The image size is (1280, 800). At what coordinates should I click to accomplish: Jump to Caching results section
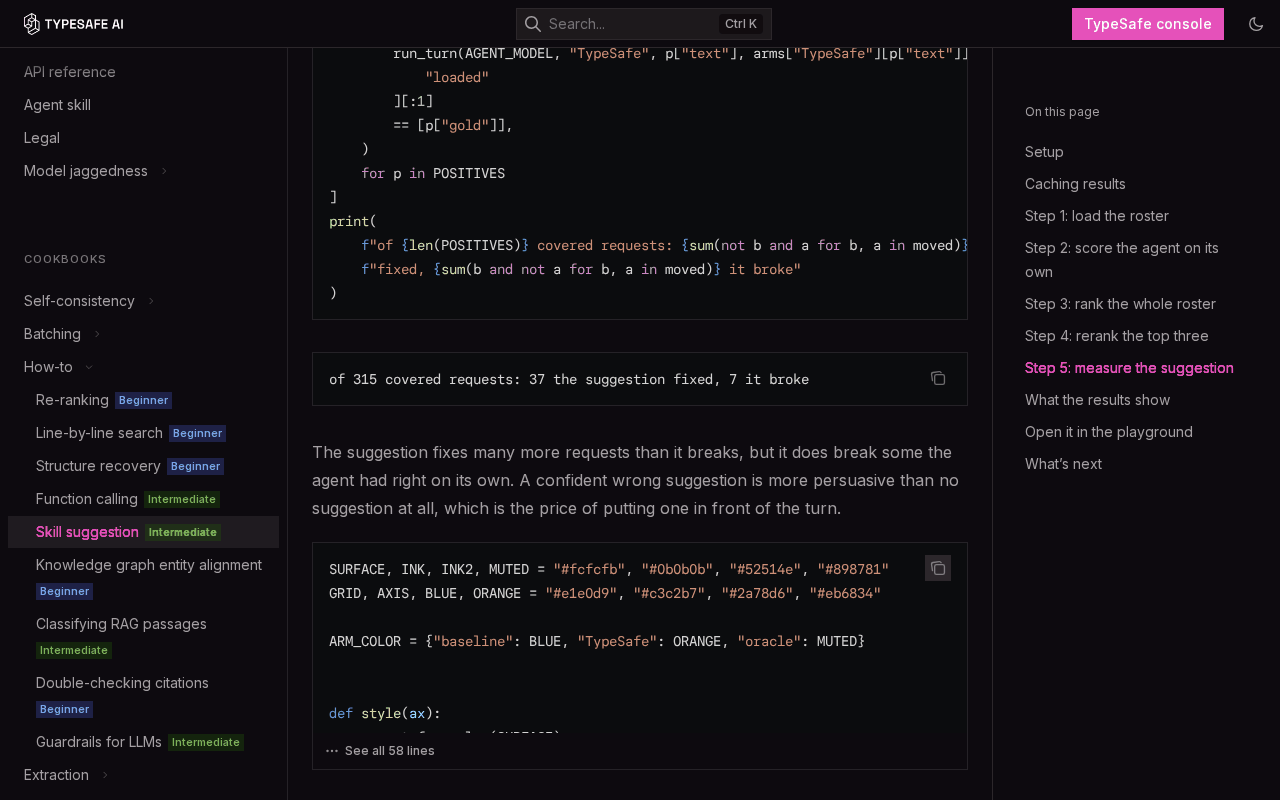click(x=1075, y=184)
